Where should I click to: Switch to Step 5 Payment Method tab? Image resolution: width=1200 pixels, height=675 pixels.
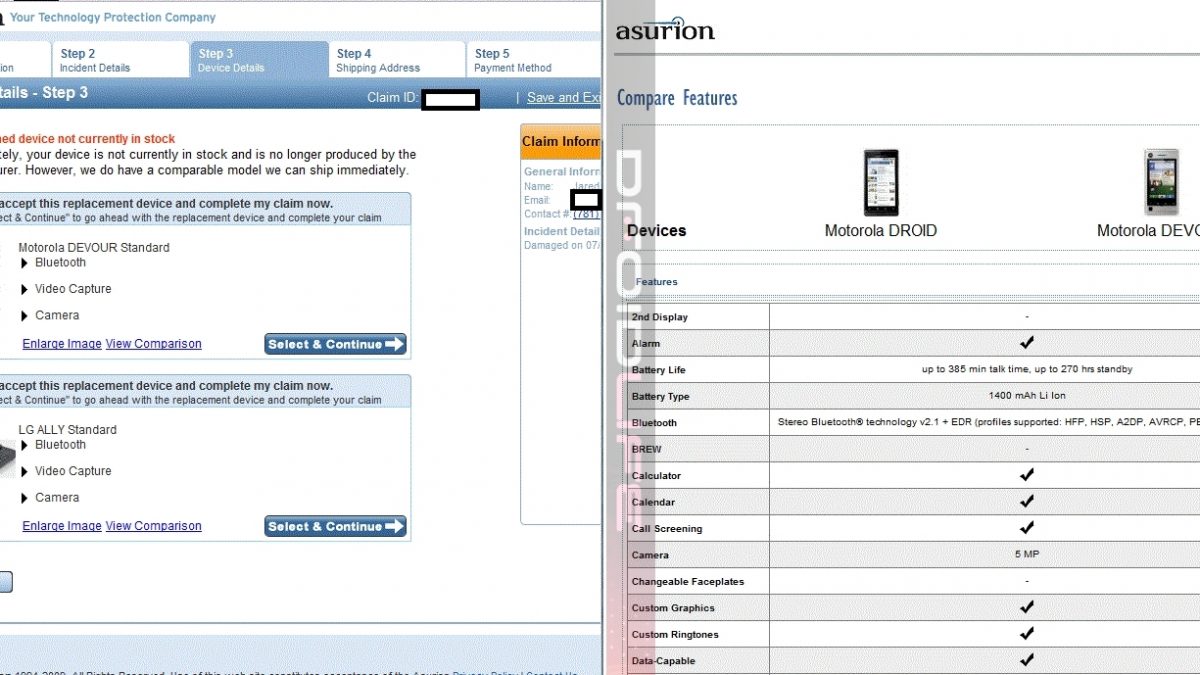tap(530, 60)
